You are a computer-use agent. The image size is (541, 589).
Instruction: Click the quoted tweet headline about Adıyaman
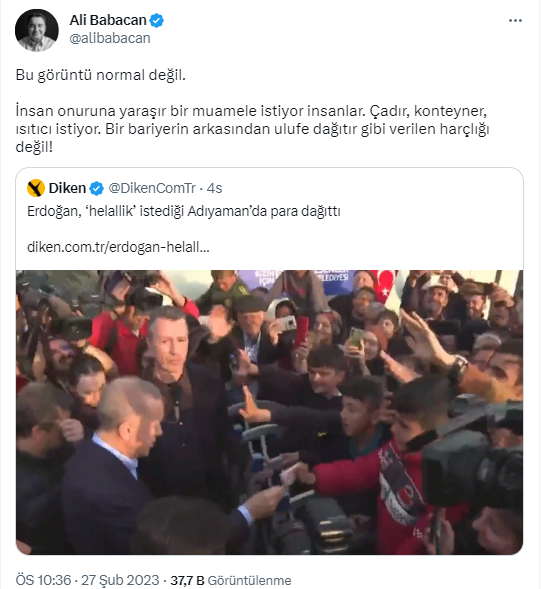[x=184, y=211]
